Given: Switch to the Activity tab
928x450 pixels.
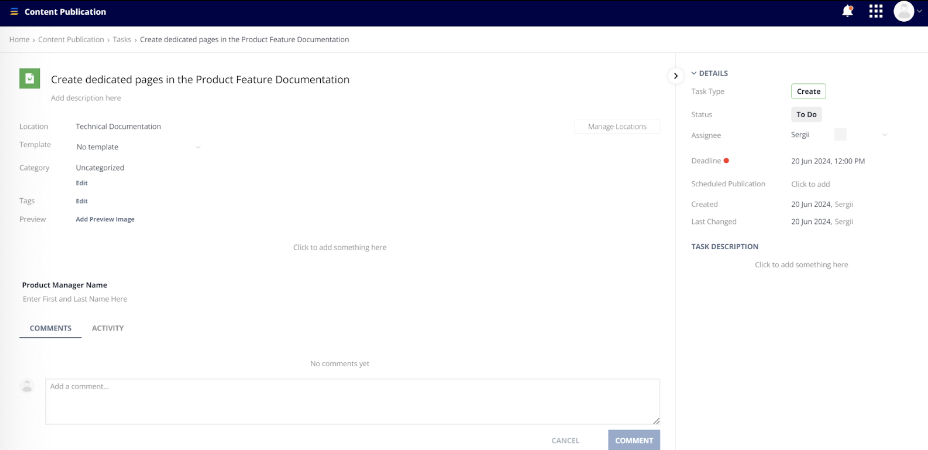Looking at the screenshot, I should pyautogui.click(x=108, y=328).
